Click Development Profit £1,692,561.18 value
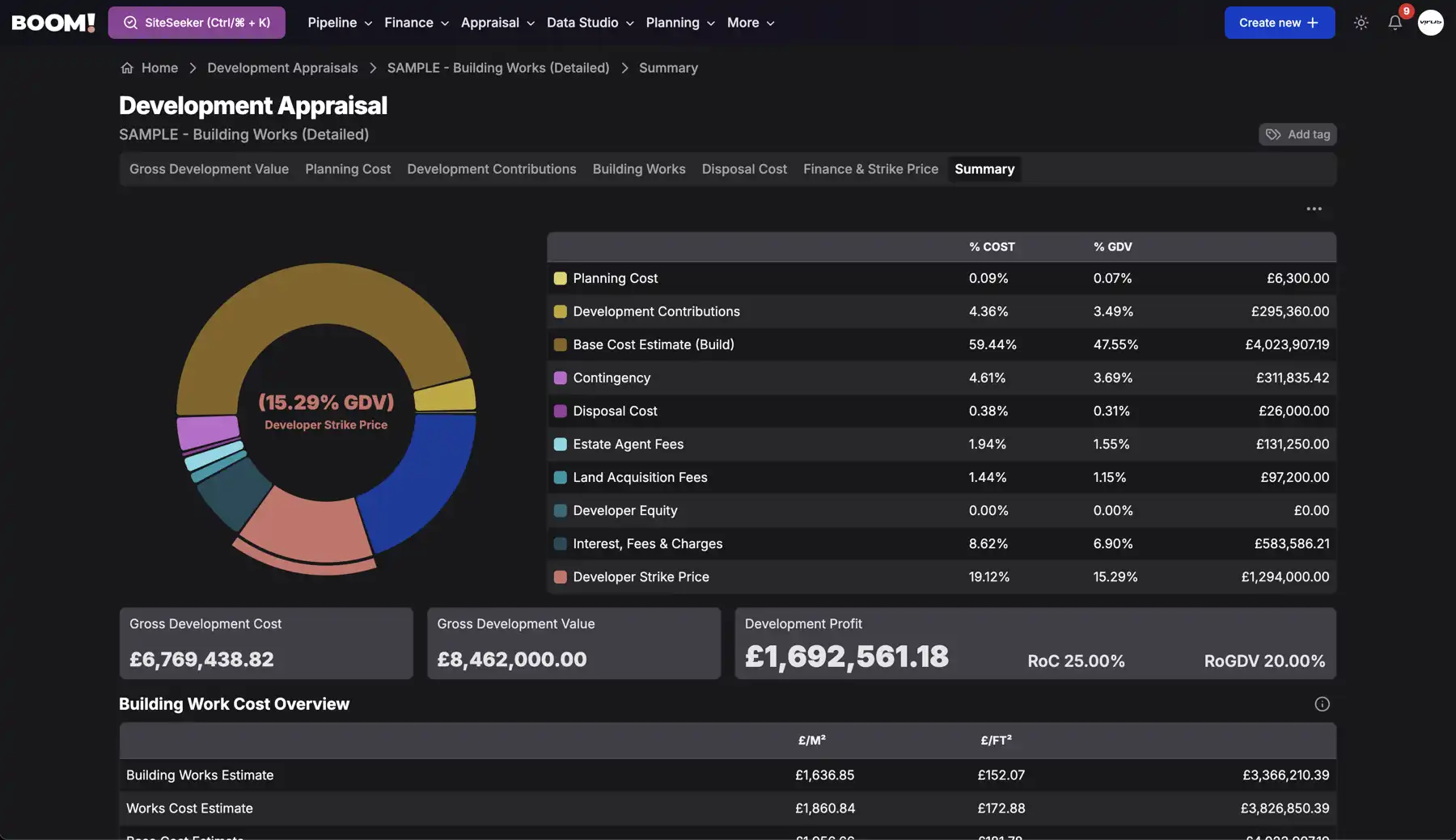The width and height of the screenshot is (1456, 840). pyautogui.click(x=847, y=656)
